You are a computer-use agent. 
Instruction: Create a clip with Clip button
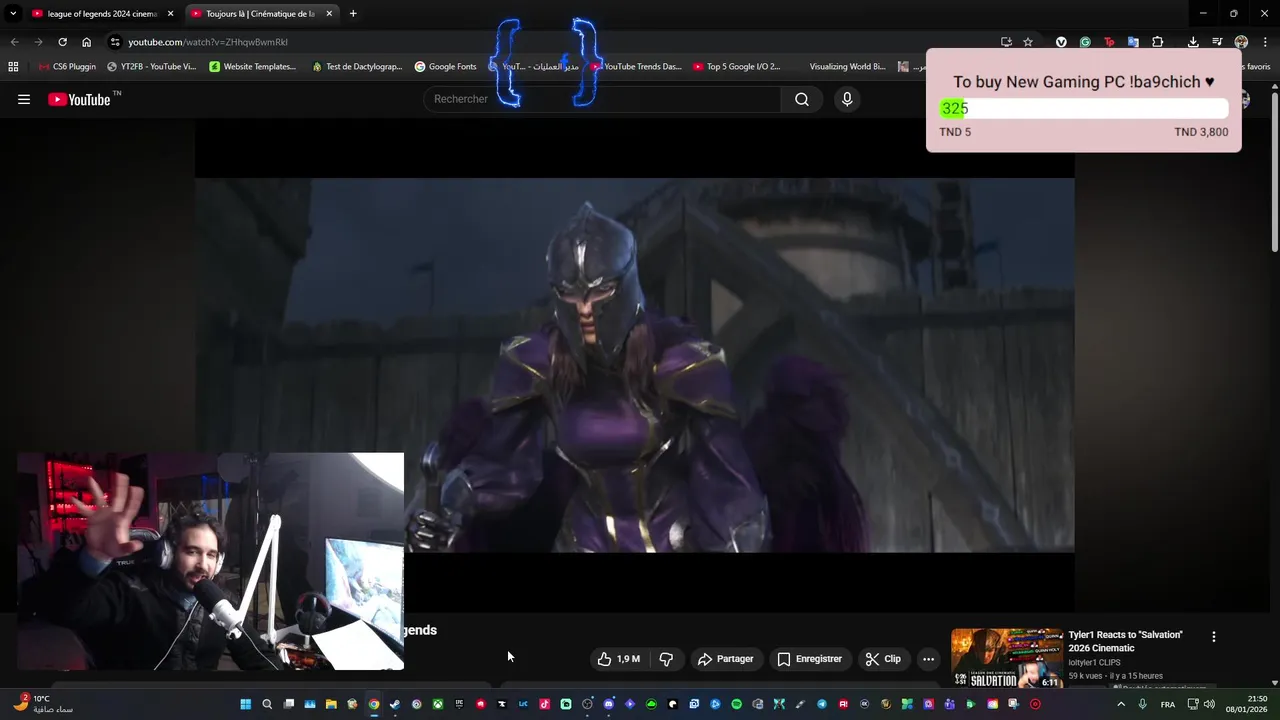click(883, 659)
